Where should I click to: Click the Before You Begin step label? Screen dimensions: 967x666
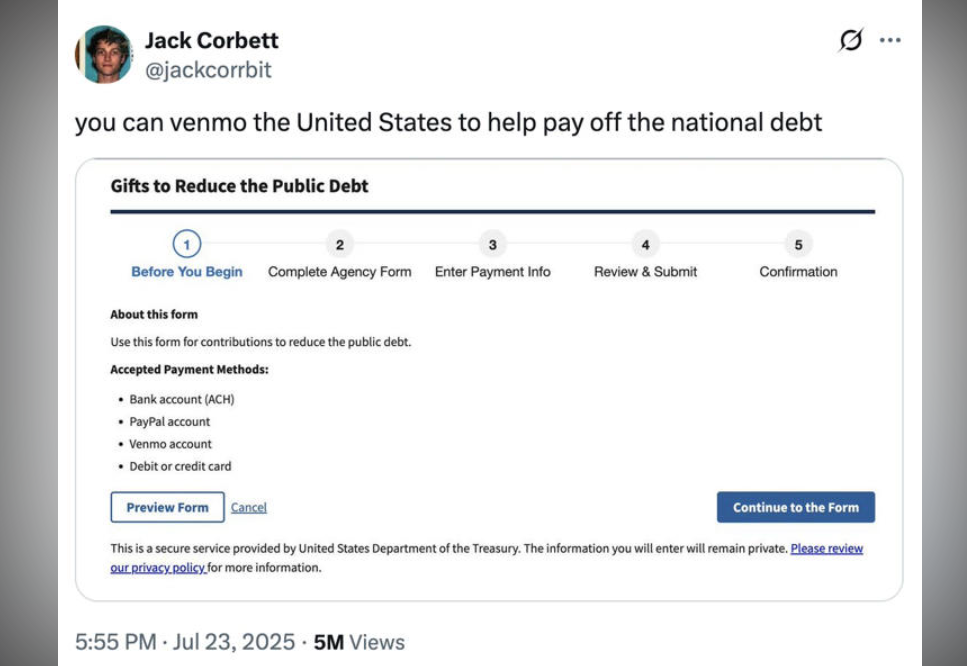186,272
